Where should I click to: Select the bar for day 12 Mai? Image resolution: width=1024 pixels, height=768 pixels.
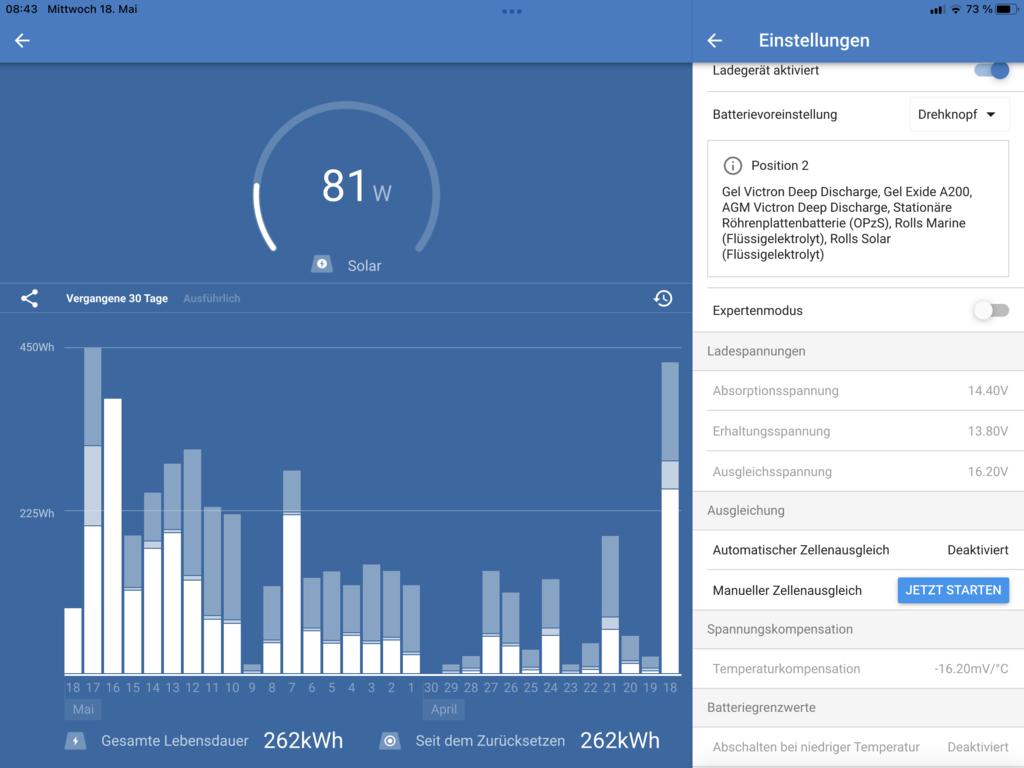pyautogui.click(x=192, y=561)
